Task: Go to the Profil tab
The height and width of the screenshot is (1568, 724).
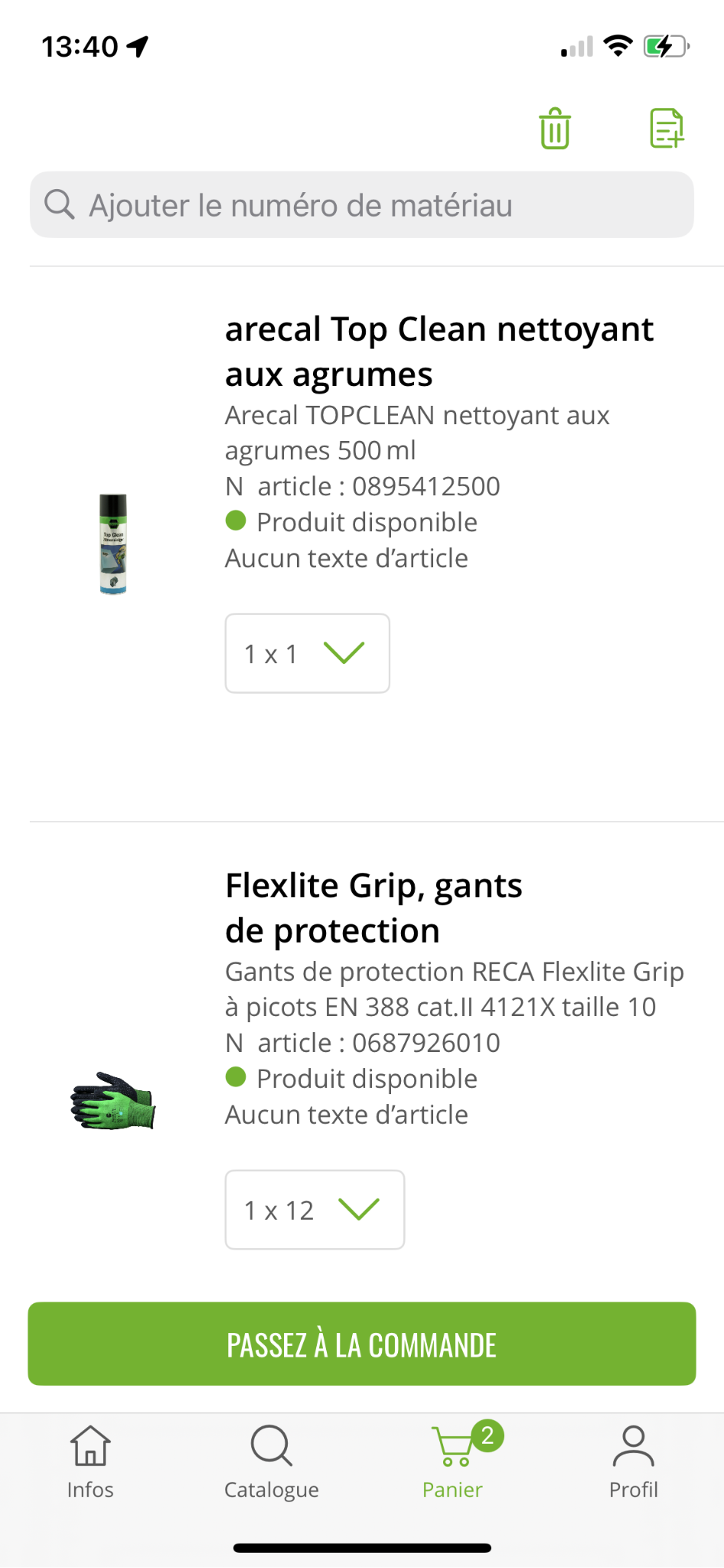Action: tap(634, 1462)
